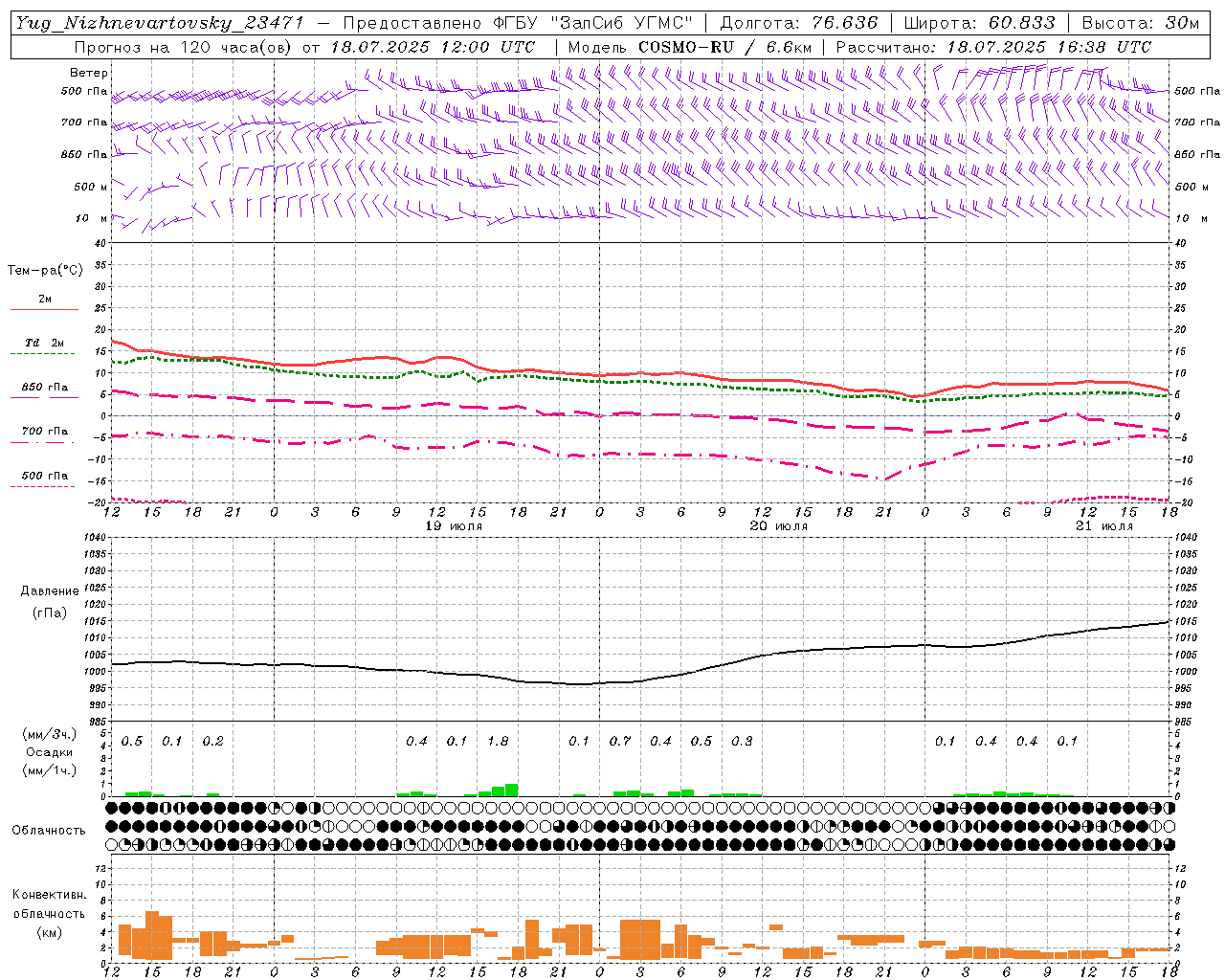1225x980 pixels.
Task: Click the left '500 м' wind level label
Action: tap(91, 187)
